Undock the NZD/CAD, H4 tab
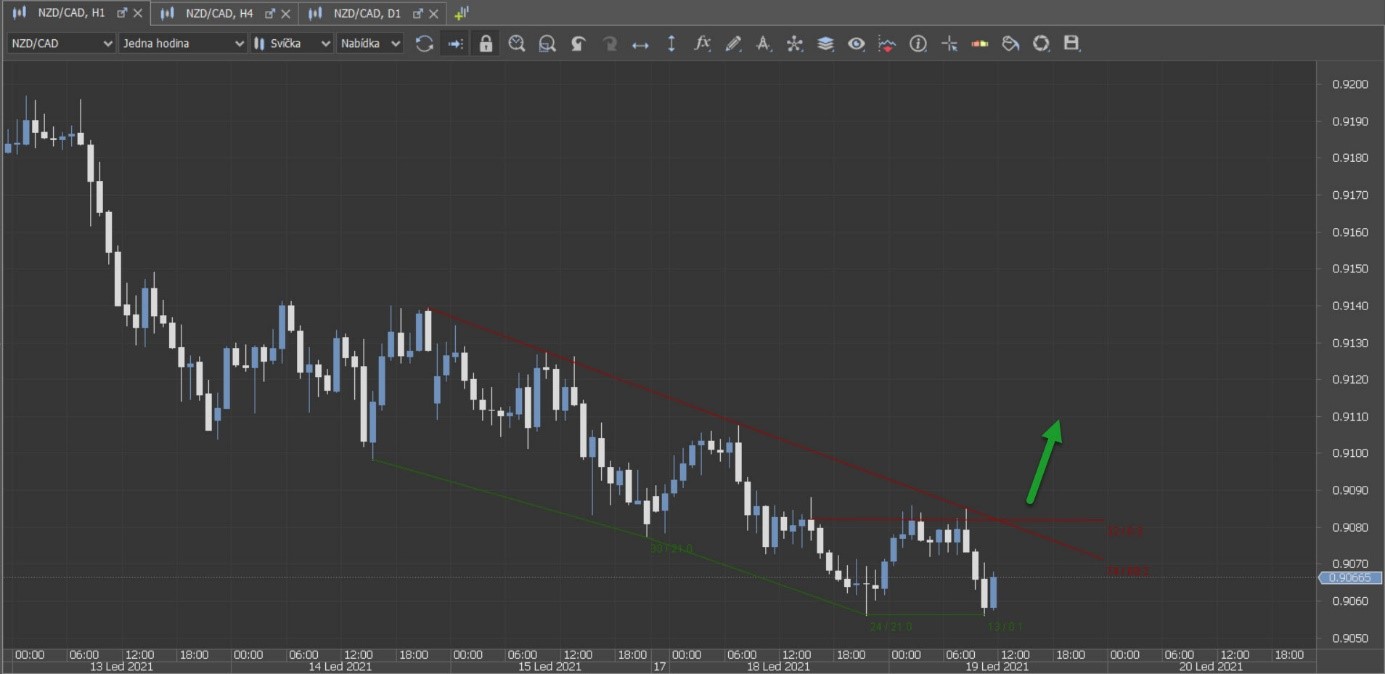The image size is (1385, 674). pyautogui.click(x=270, y=13)
